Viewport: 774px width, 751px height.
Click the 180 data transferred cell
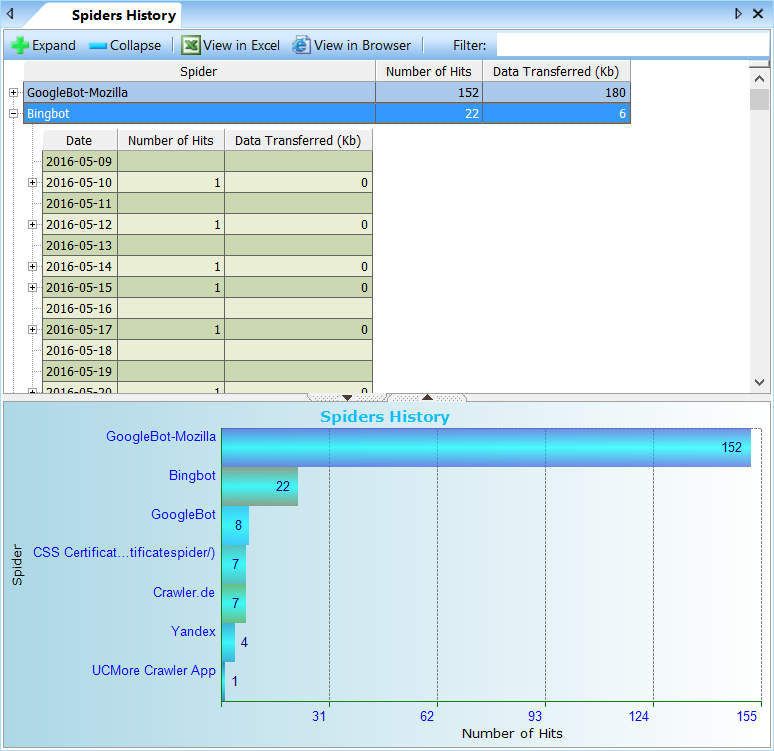tap(556, 92)
